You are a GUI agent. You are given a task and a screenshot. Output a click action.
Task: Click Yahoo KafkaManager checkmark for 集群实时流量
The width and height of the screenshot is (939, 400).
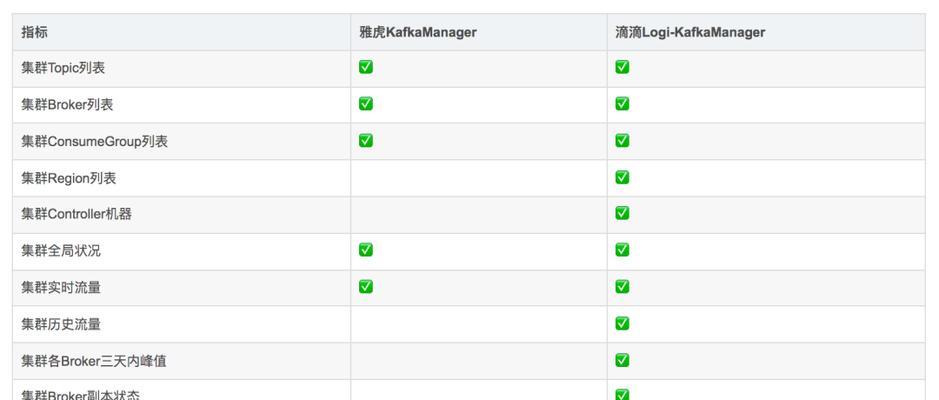pos(366,286)
